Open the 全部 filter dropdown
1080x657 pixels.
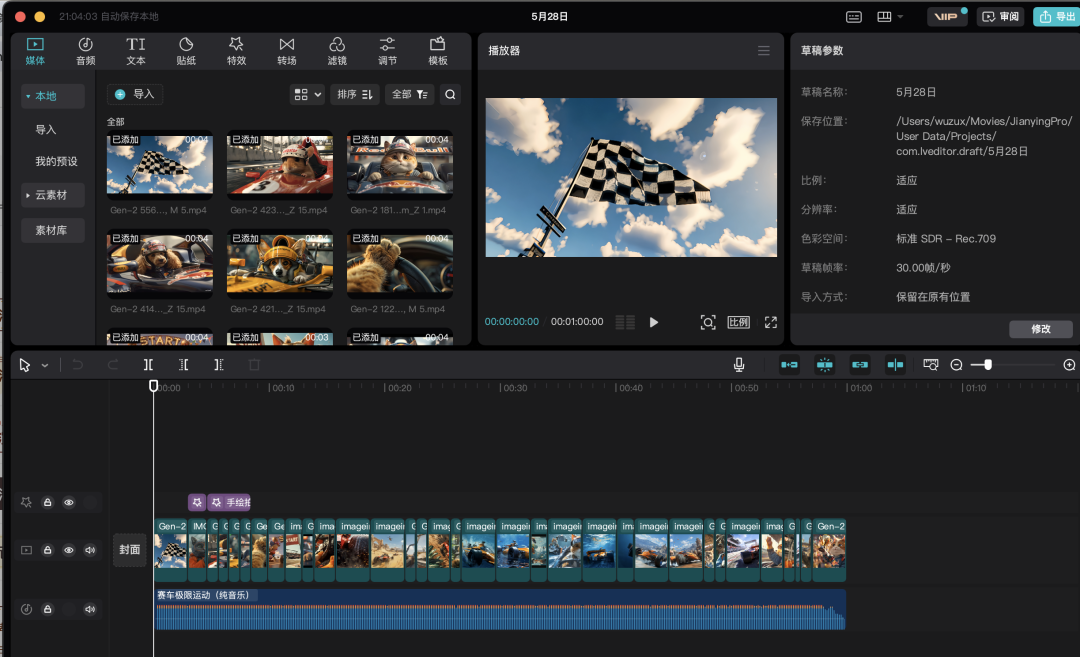tap(410, 94)
